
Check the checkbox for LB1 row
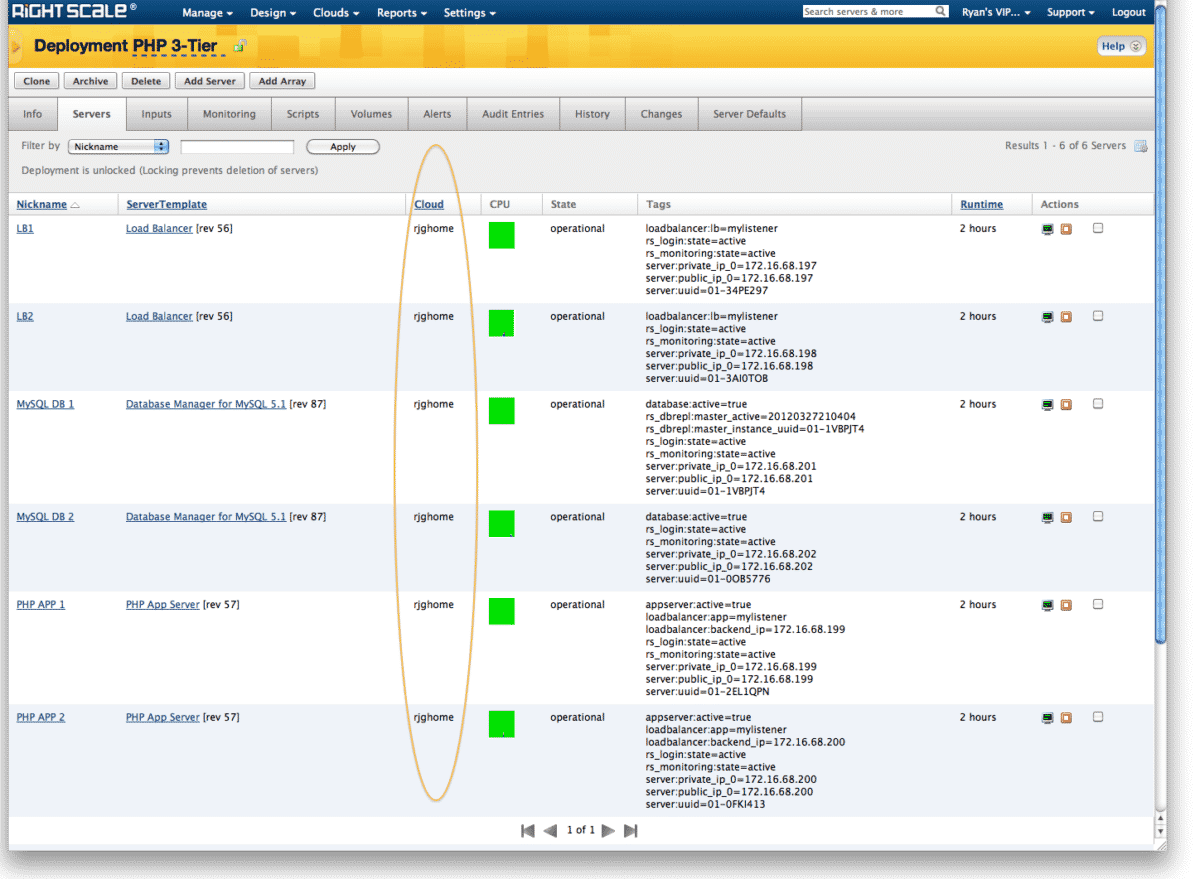tap(1098, 228)
